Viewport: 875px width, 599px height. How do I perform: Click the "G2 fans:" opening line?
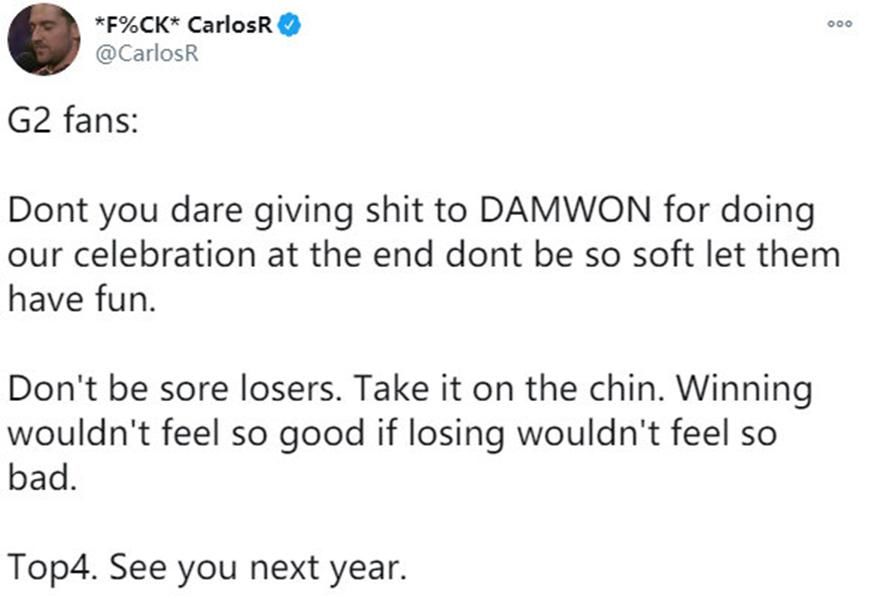coord(73,120)
